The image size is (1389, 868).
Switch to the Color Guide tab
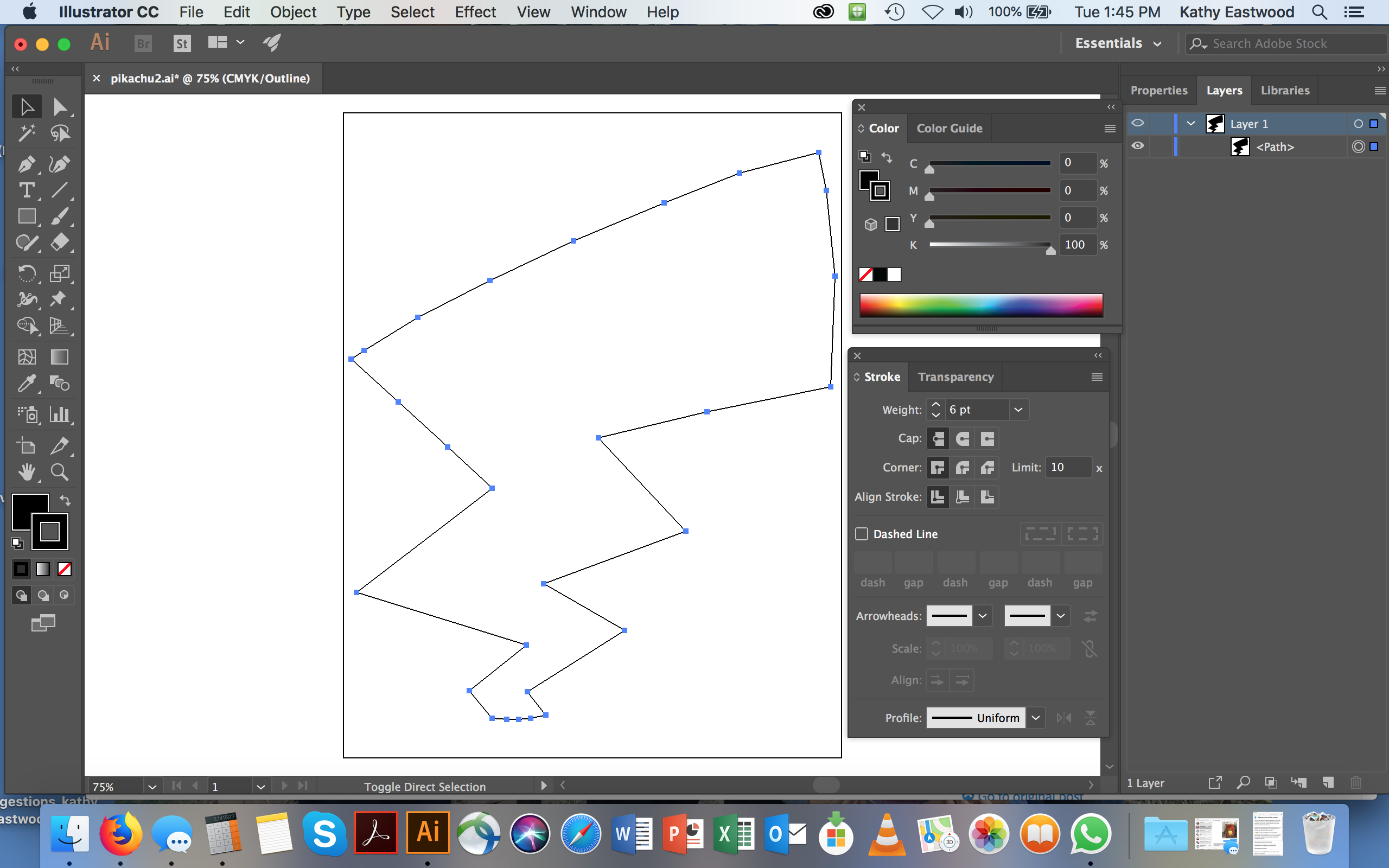point(950,129)
